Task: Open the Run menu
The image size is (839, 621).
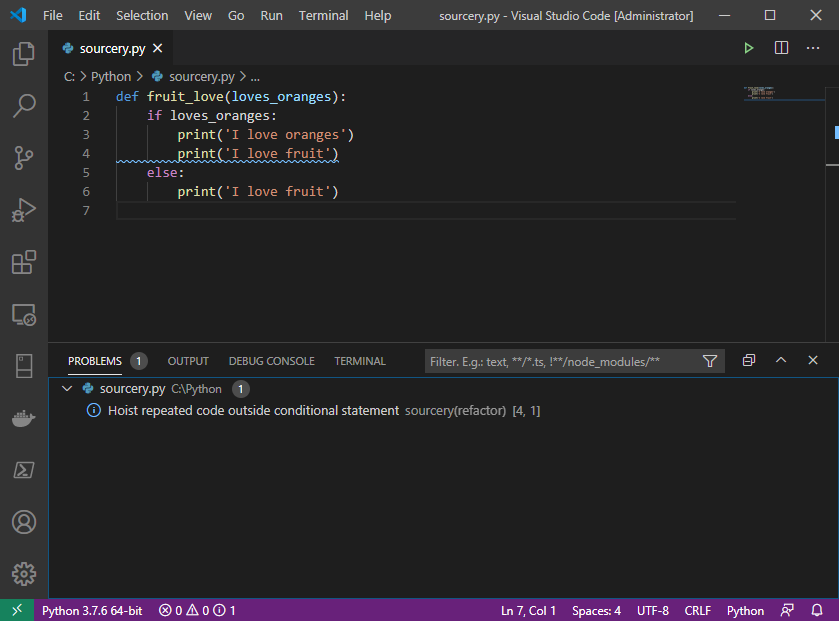Action: [x=271, y=16]
